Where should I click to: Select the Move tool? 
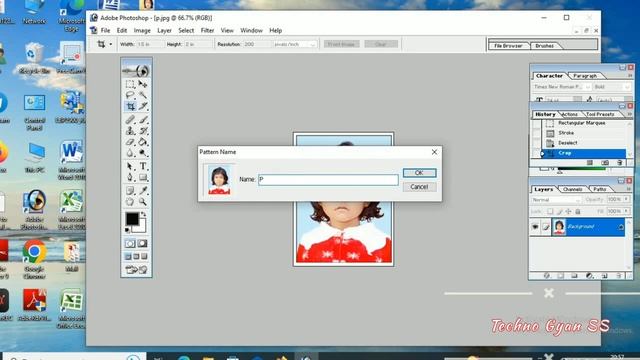click(143, 84)
